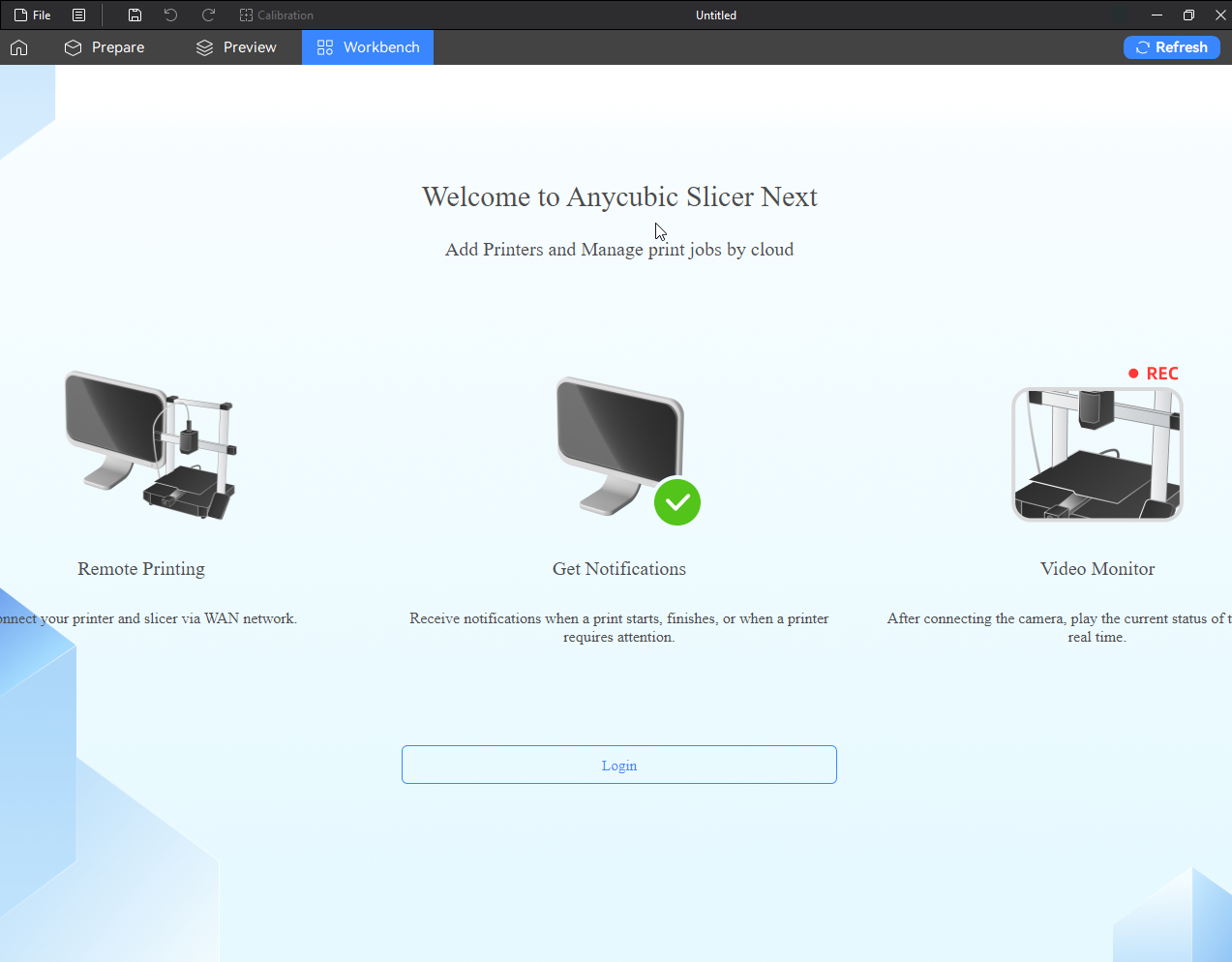
Task: Click the Login button
Action: [619, 765]
